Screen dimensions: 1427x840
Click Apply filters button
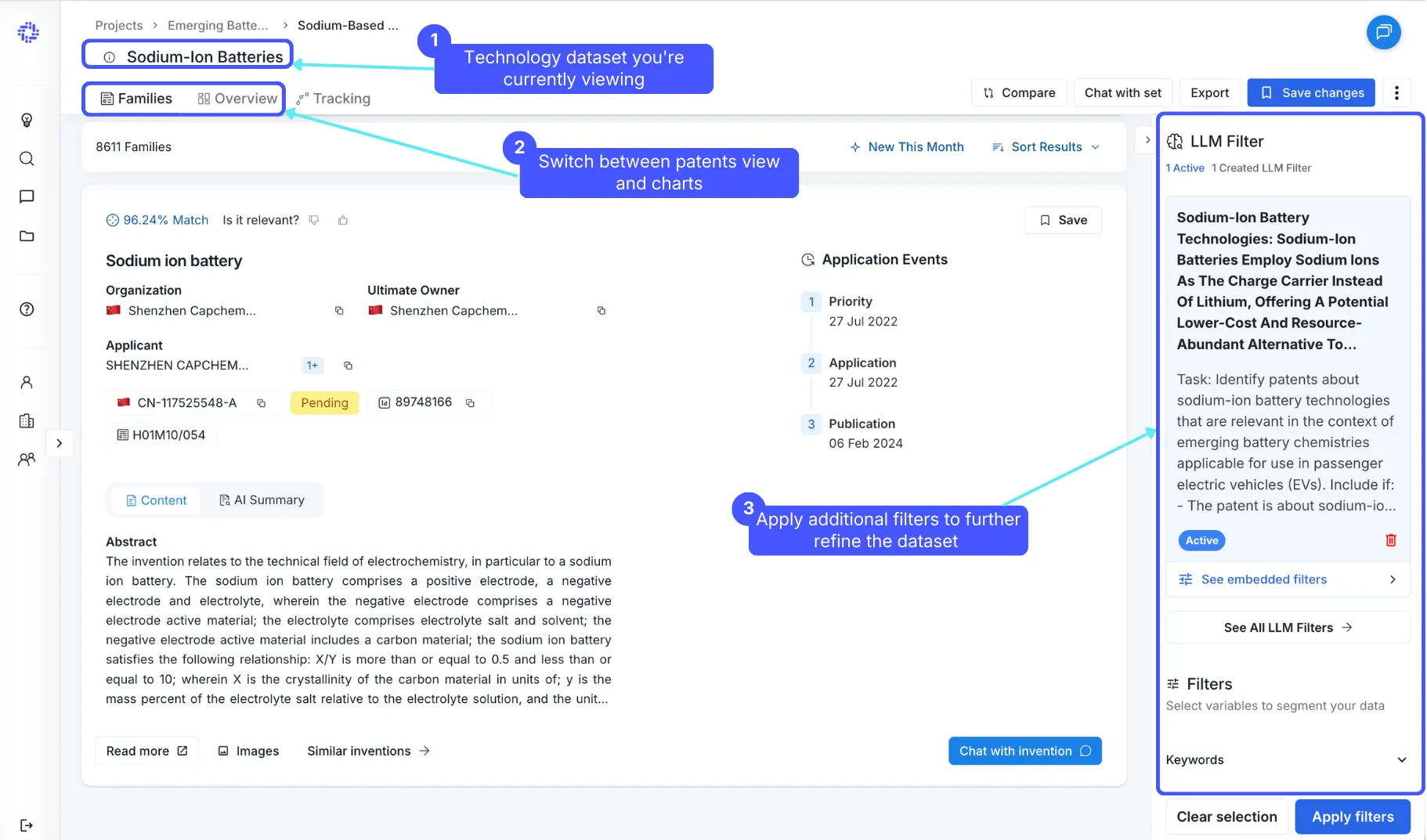tap(1353, 817)
